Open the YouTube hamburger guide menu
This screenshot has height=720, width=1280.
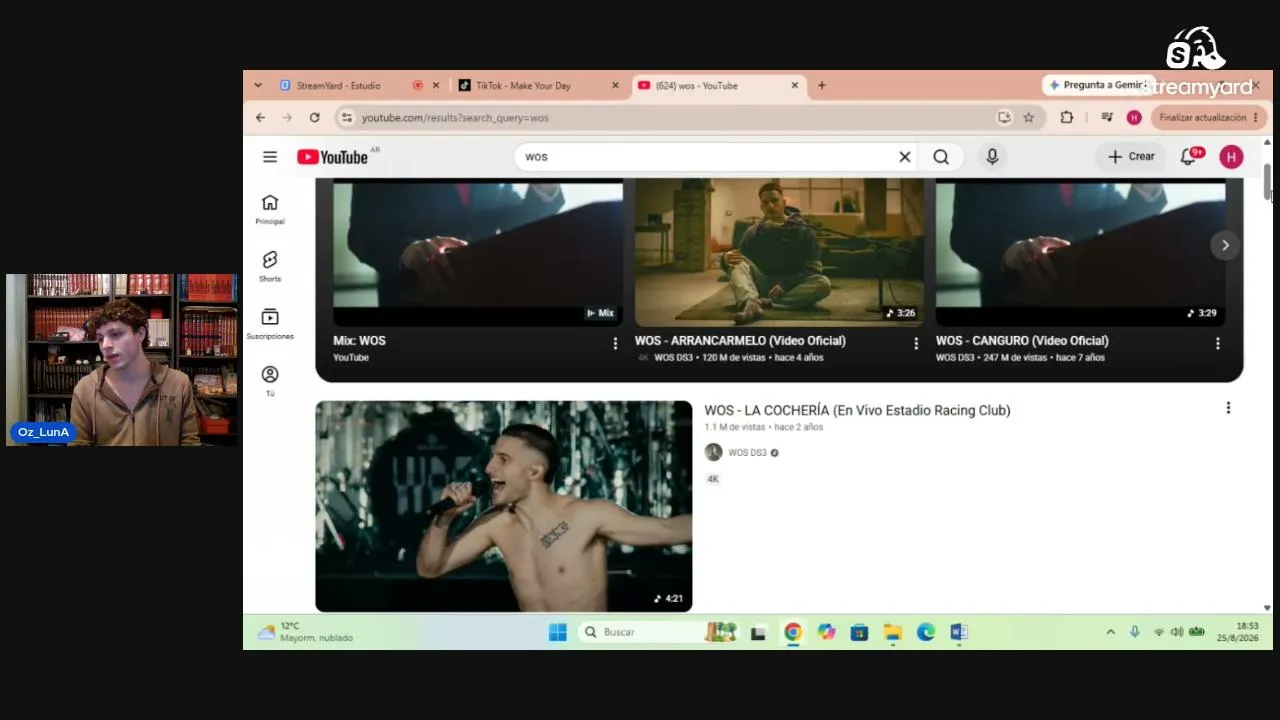[270, 157]
